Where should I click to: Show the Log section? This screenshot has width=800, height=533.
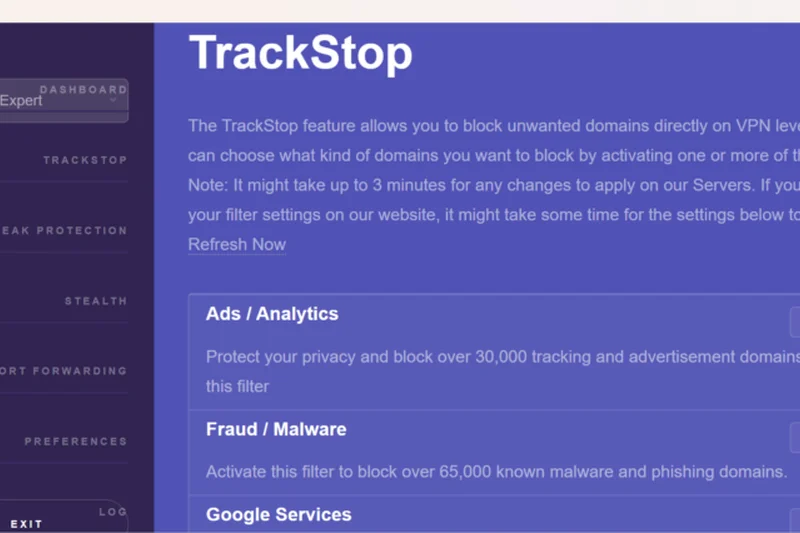pos(112,511)
